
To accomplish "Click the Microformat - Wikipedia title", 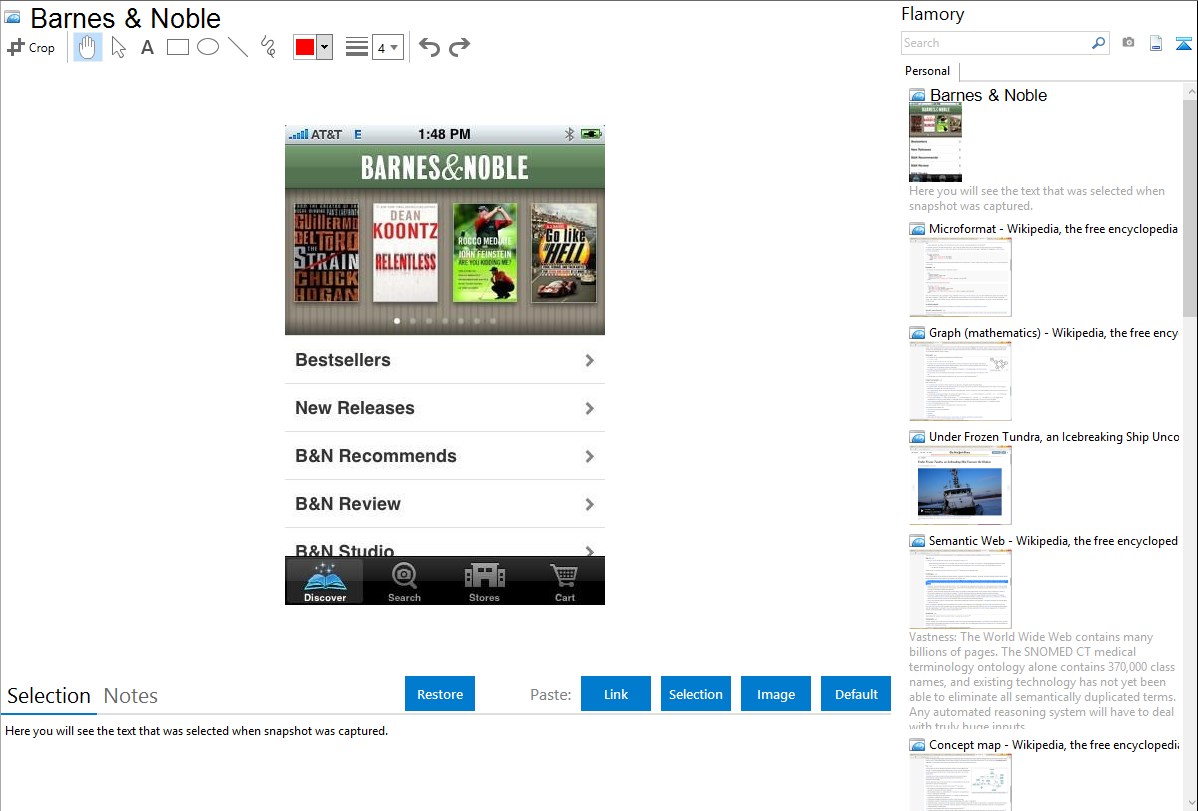I will [1053, 229].
